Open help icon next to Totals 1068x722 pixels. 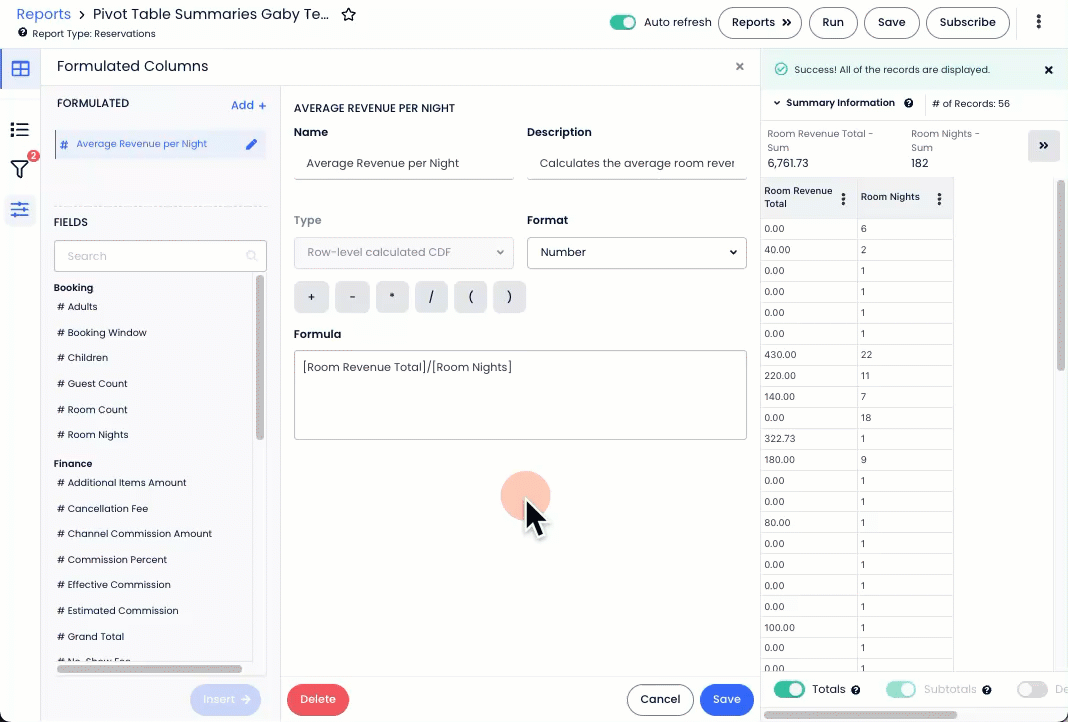pyautogui.click(x=855, y=690)
